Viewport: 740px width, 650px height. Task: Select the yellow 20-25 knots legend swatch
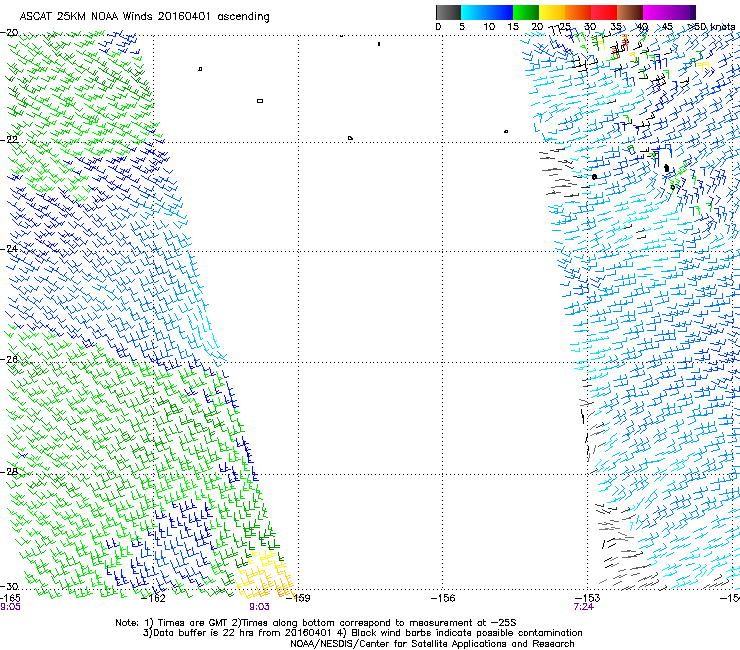[552, 12]
